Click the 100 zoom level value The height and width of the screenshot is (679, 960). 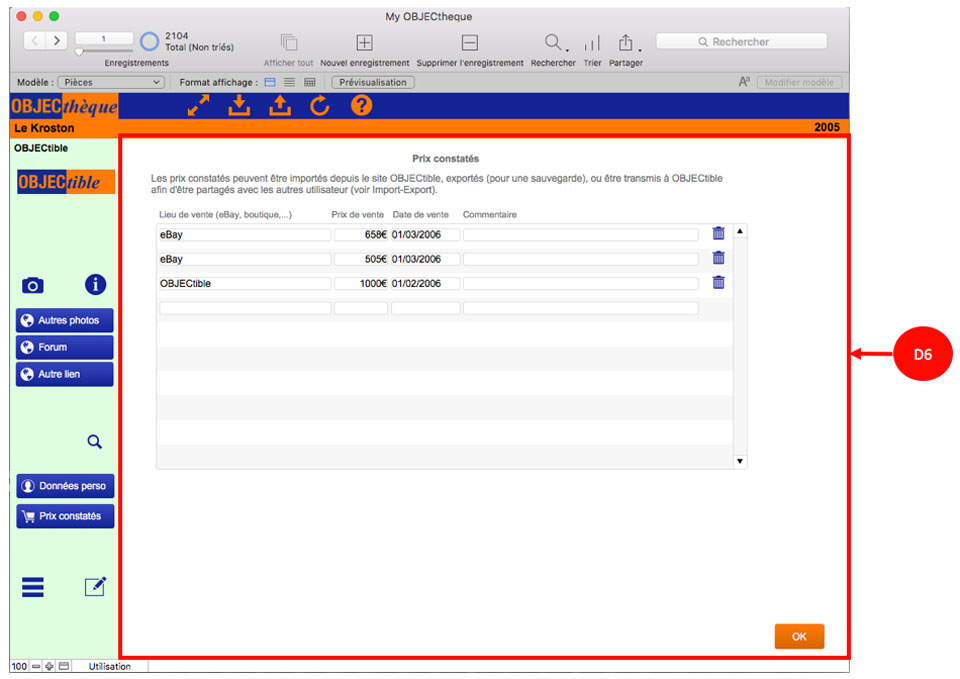click(x=20, y=666)
